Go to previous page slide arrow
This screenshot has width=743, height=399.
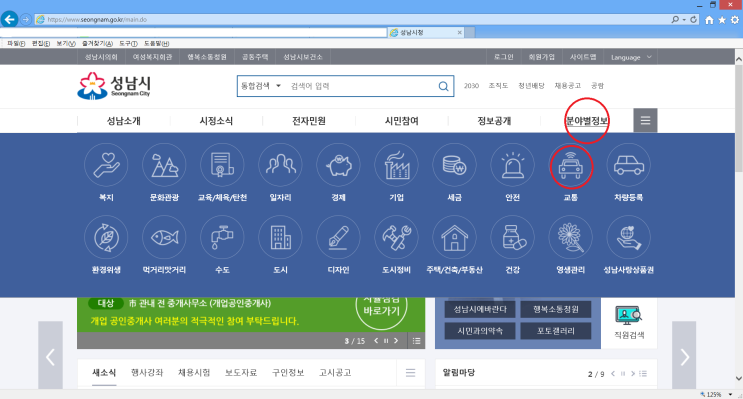pyautogui.click(x=50, y=356)
